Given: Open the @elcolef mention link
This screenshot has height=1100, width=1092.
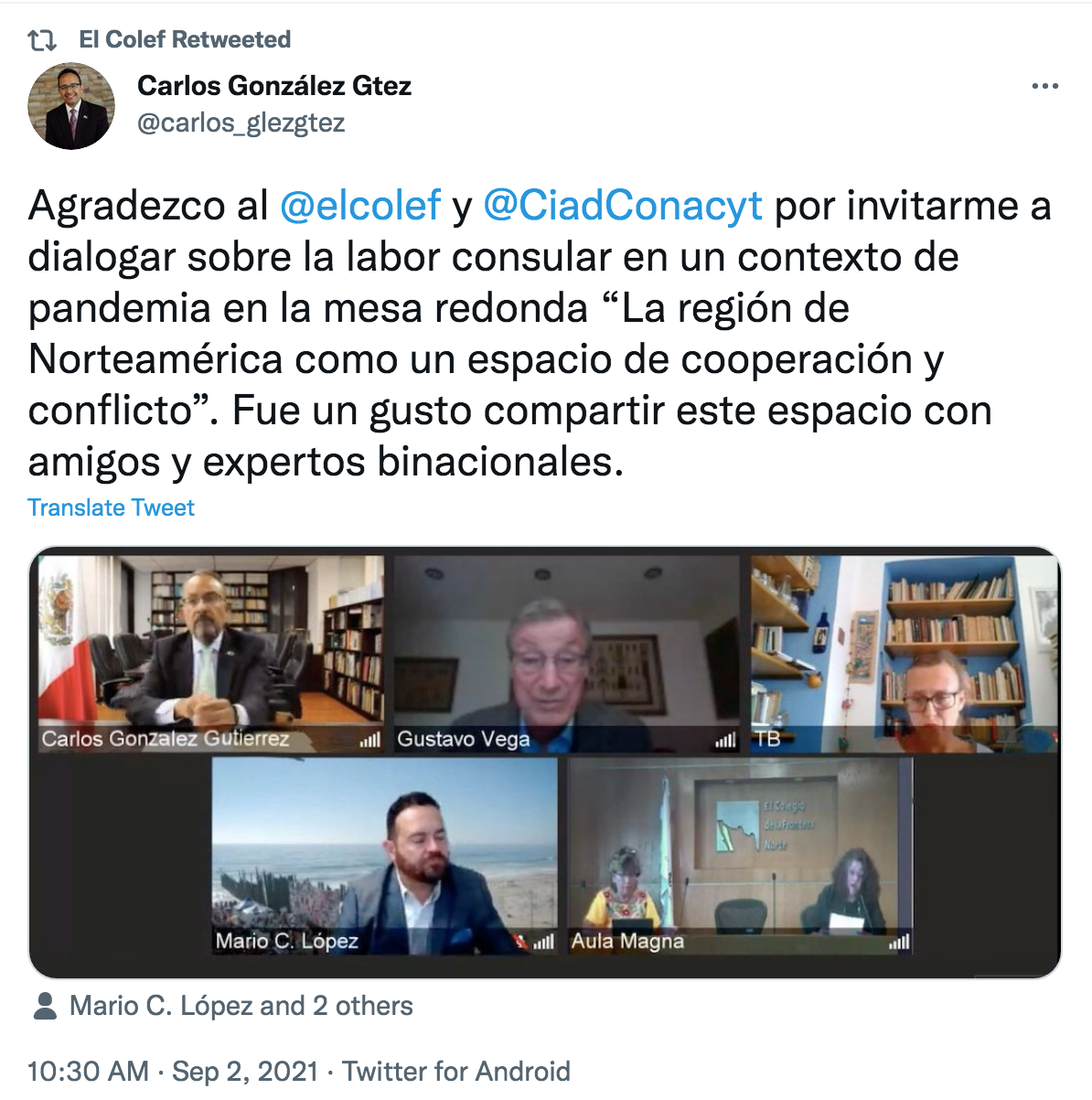Looking at the screenshot, I should coord(360,206).
